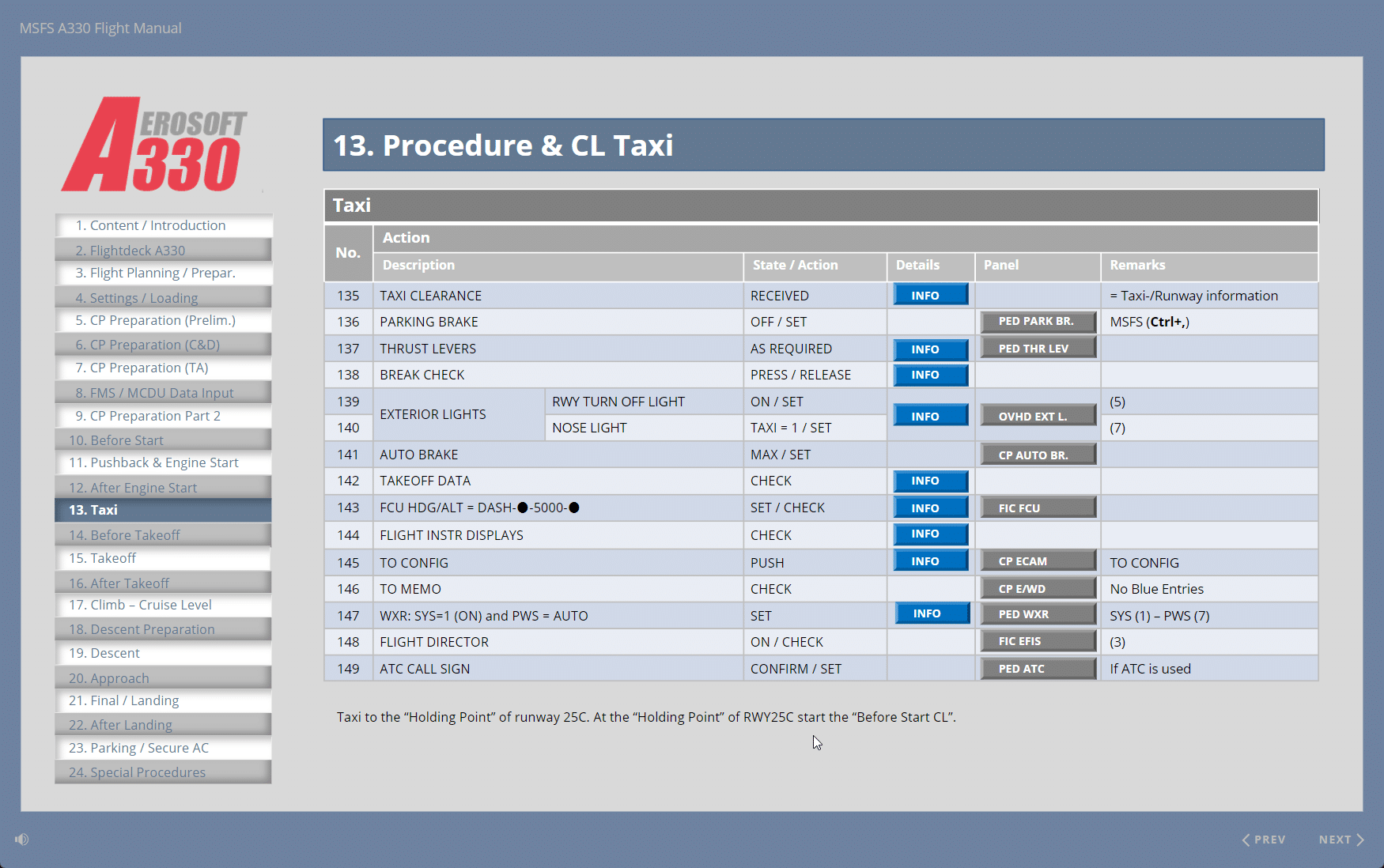
Task: Open the CP AUTO BR. panel
Action: pos(1038,455)
